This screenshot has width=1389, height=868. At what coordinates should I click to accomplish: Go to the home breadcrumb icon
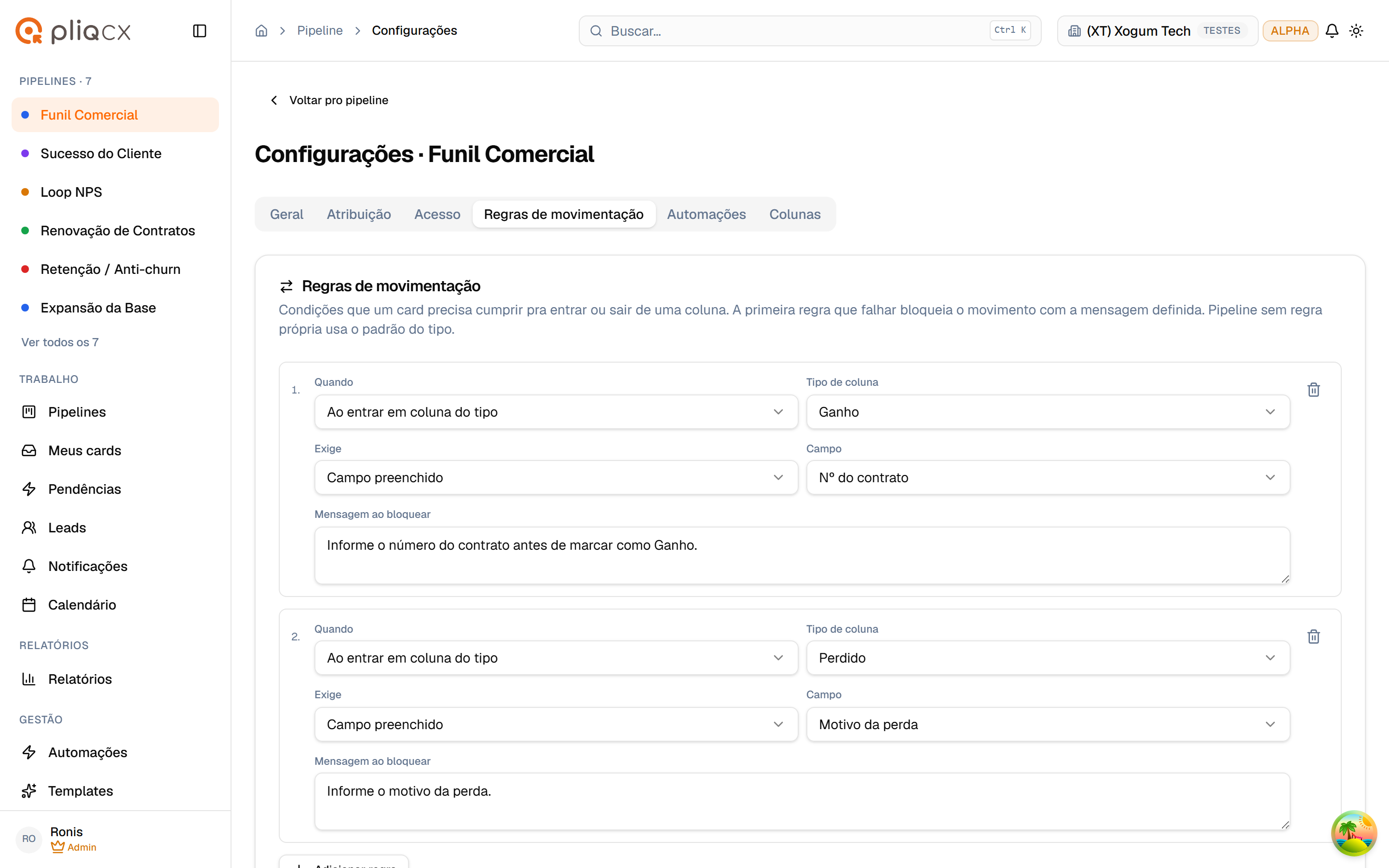261,30
